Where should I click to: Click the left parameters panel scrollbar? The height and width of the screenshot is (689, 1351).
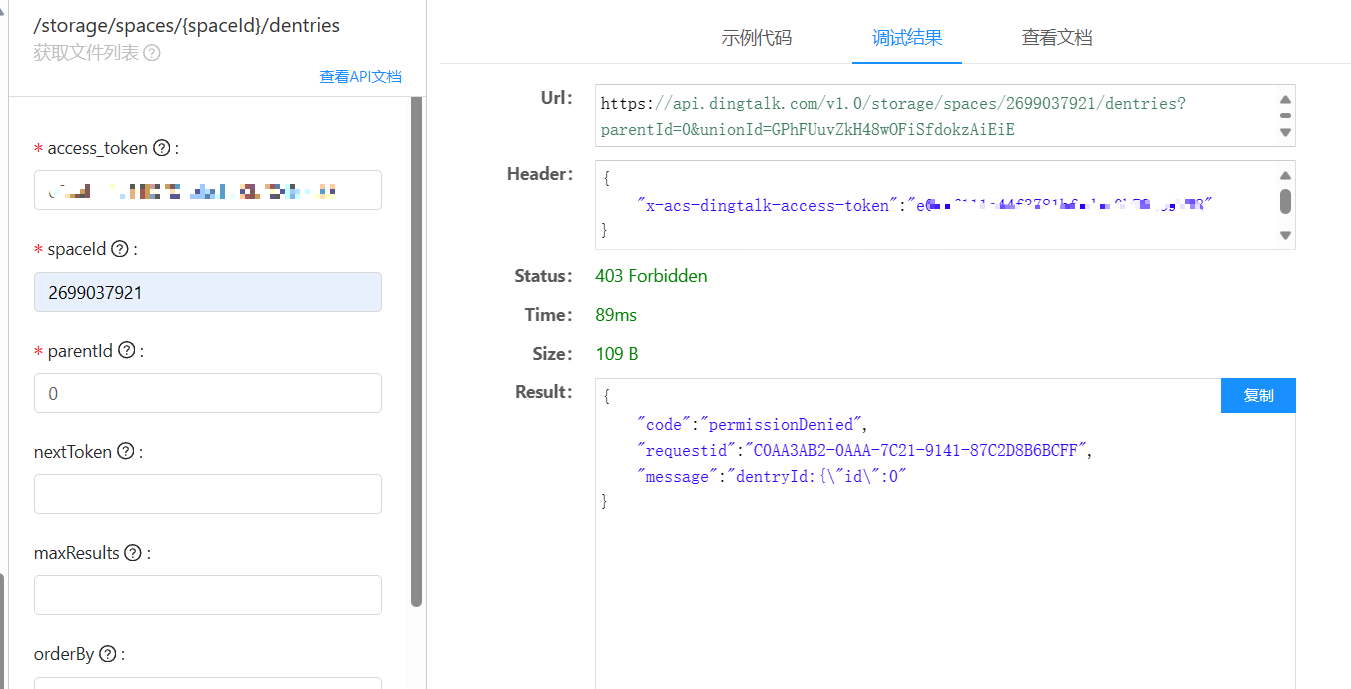point(417,350)
